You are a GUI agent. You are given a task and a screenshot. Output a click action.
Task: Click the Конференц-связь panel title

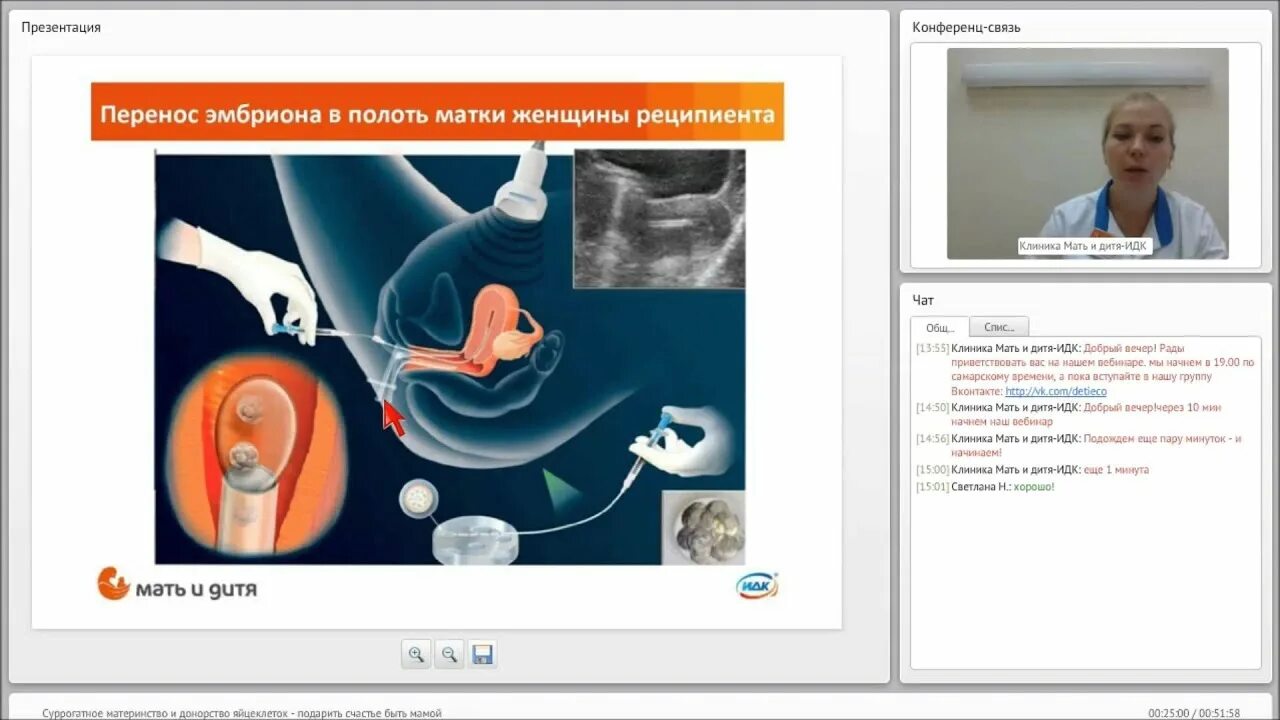(x=966, y=28)
